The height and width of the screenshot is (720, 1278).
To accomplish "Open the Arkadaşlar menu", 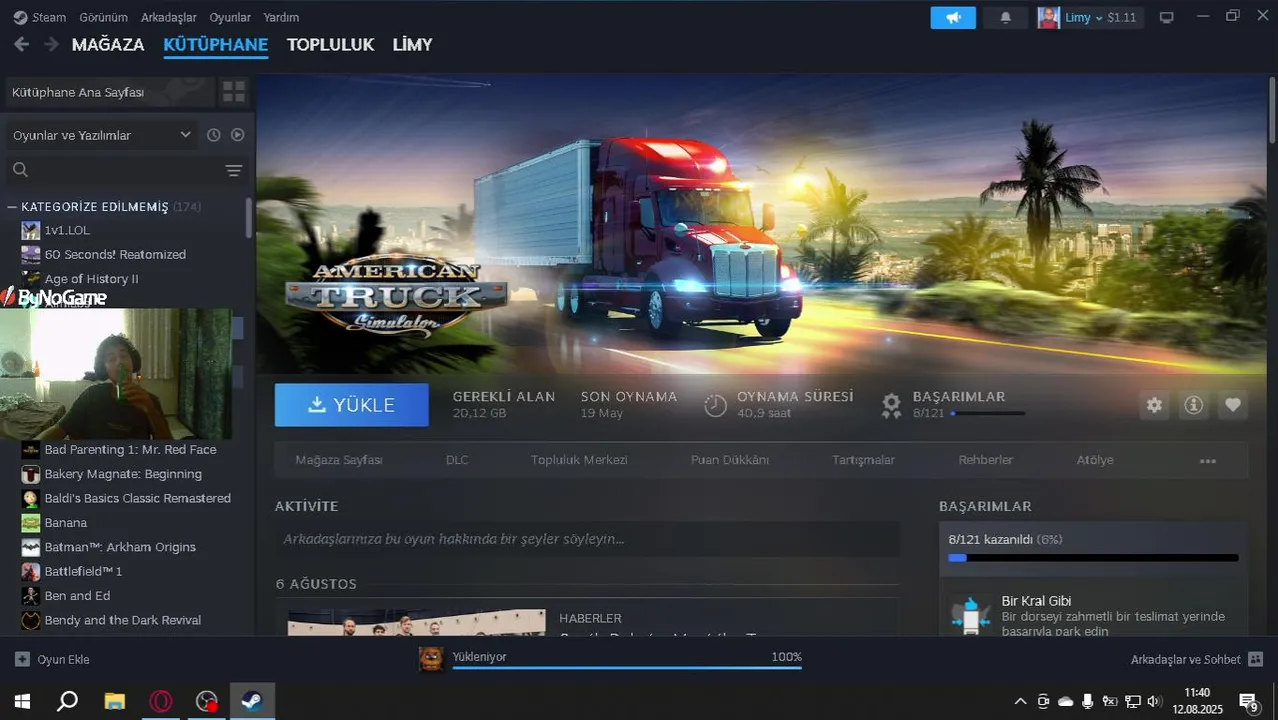I will [x=169, y=17].
